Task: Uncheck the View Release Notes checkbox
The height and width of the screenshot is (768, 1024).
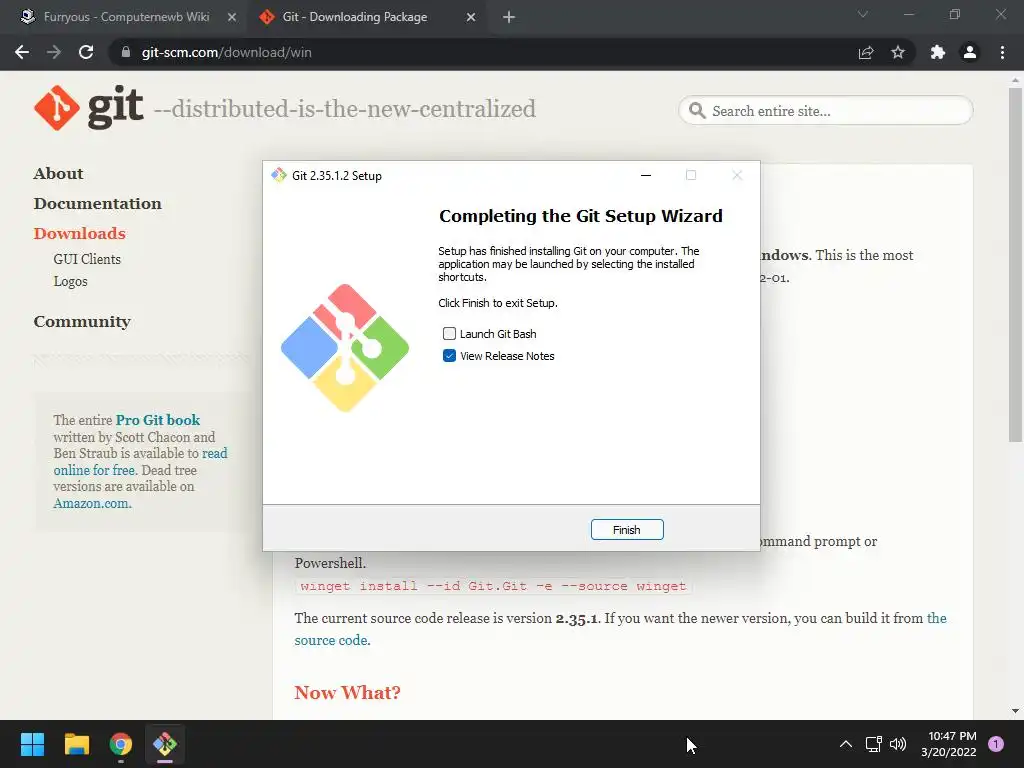Action: pos(449,356)
